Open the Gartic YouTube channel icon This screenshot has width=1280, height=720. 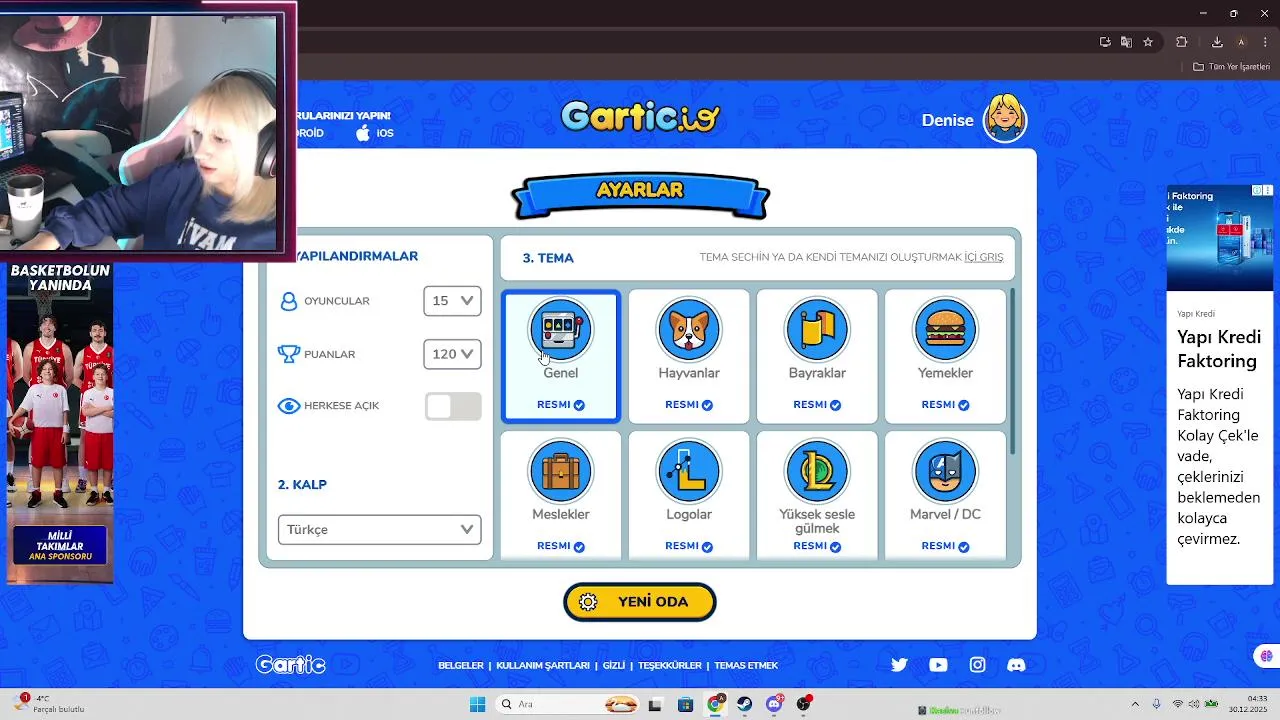(938, 665)
